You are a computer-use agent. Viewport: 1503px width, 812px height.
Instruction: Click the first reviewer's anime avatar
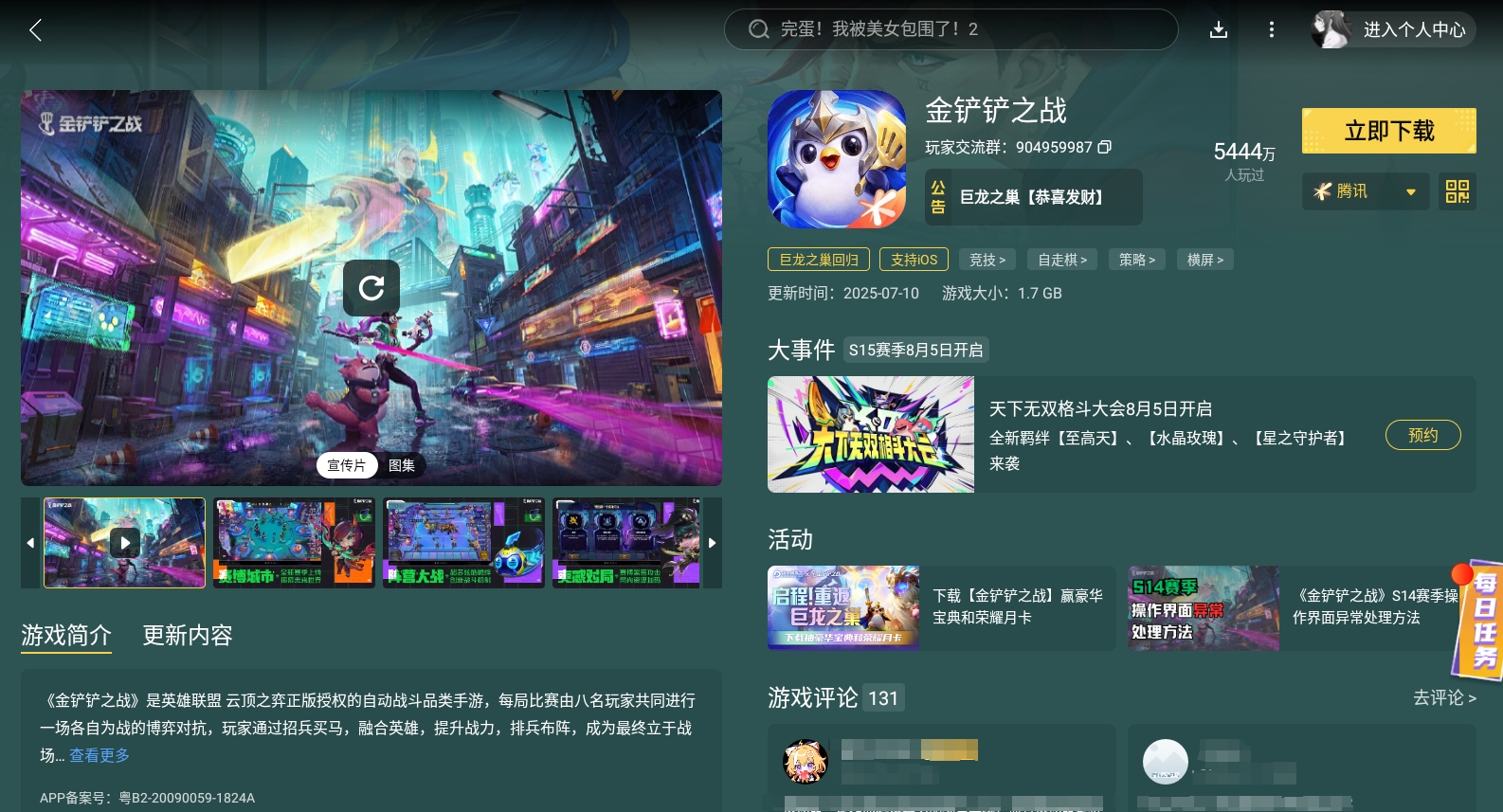pyautogui.click(x=806, y=761)
